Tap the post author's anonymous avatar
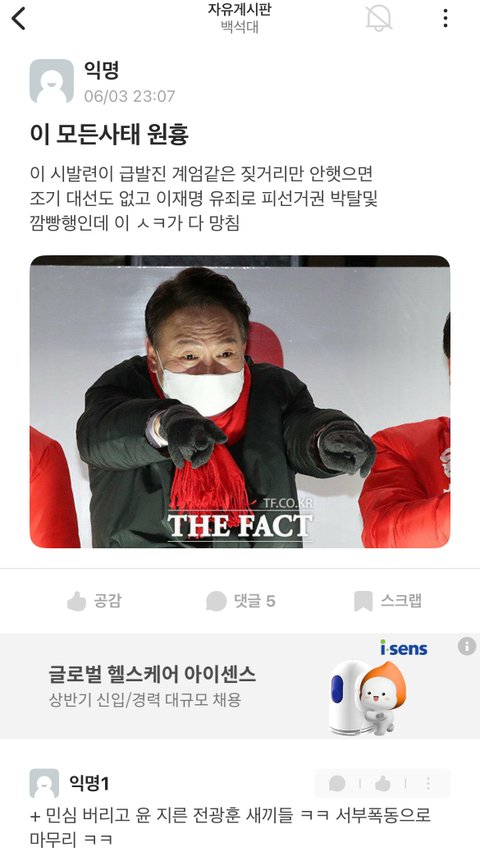The width and height of the screenshot is (480, 861). (x=52, y=81)
